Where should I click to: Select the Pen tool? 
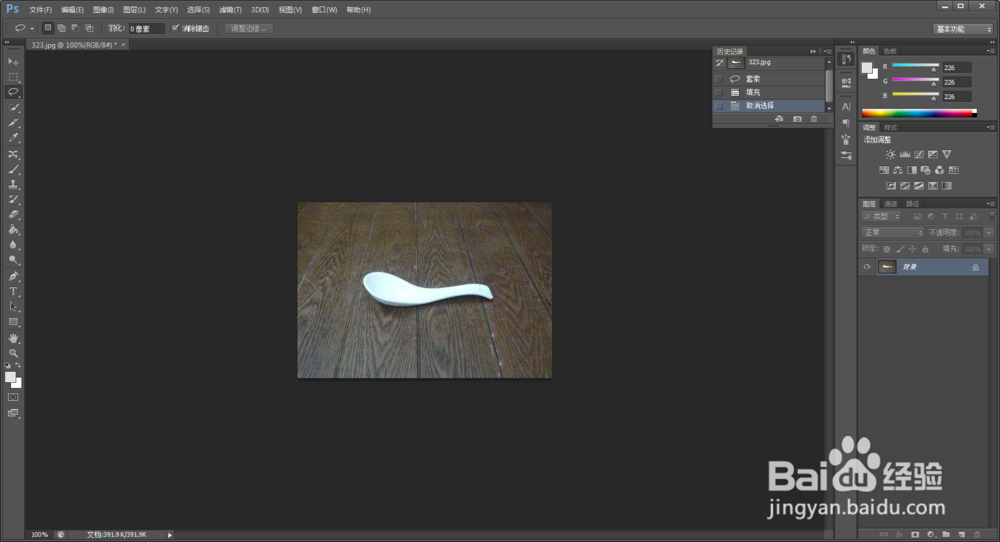point(13,276)
